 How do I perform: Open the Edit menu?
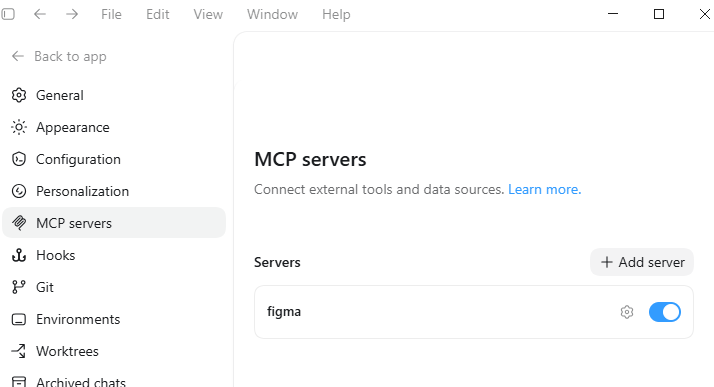click(158, 15)
